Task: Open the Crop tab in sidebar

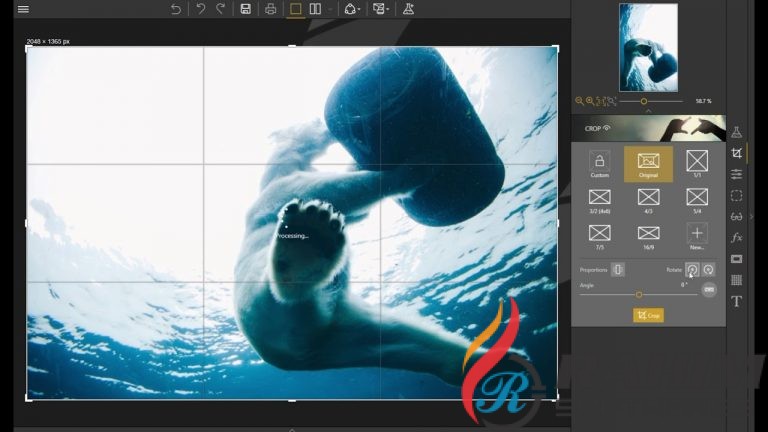Action: 736,153
